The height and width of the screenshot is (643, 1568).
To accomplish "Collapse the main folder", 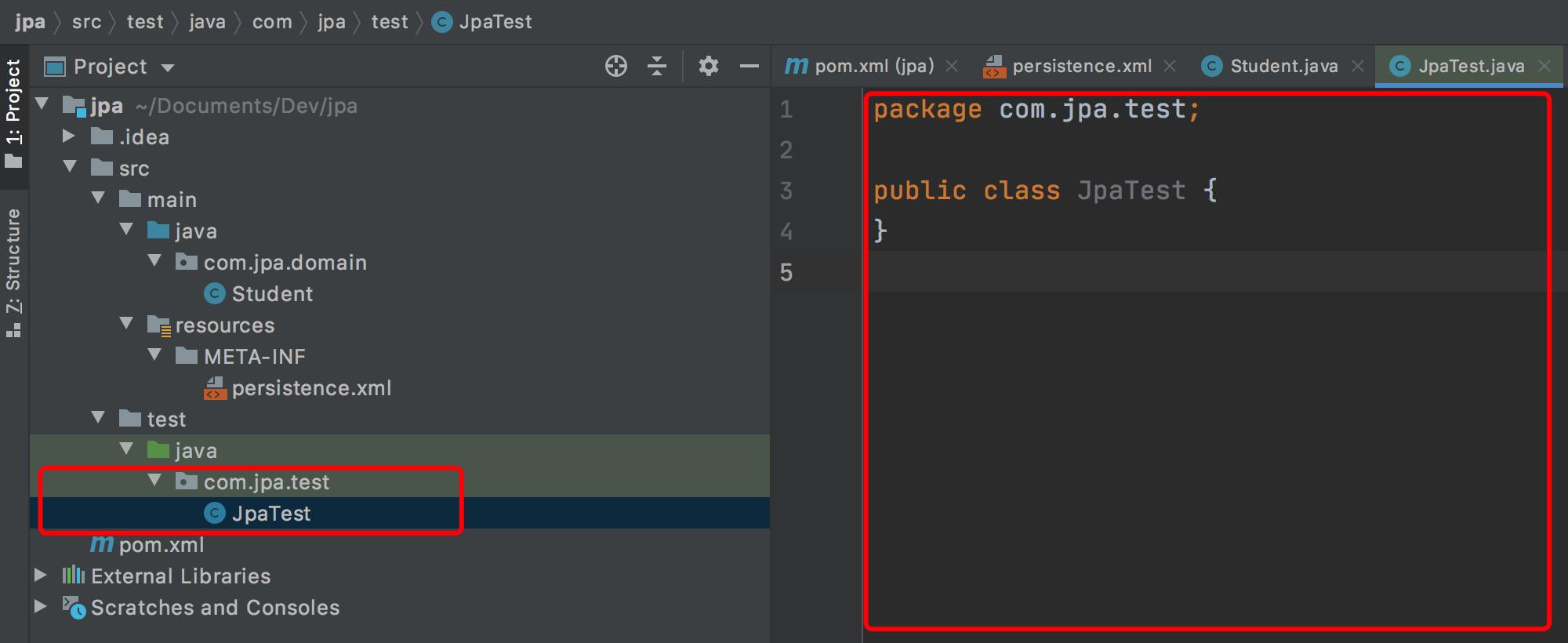I will click(99, 198).
